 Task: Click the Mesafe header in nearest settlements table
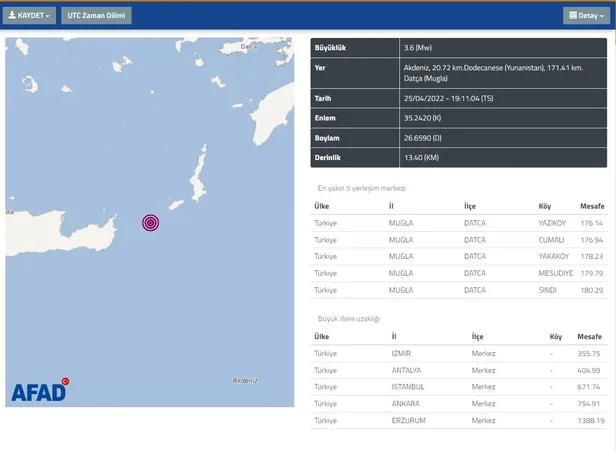point(589,206)
